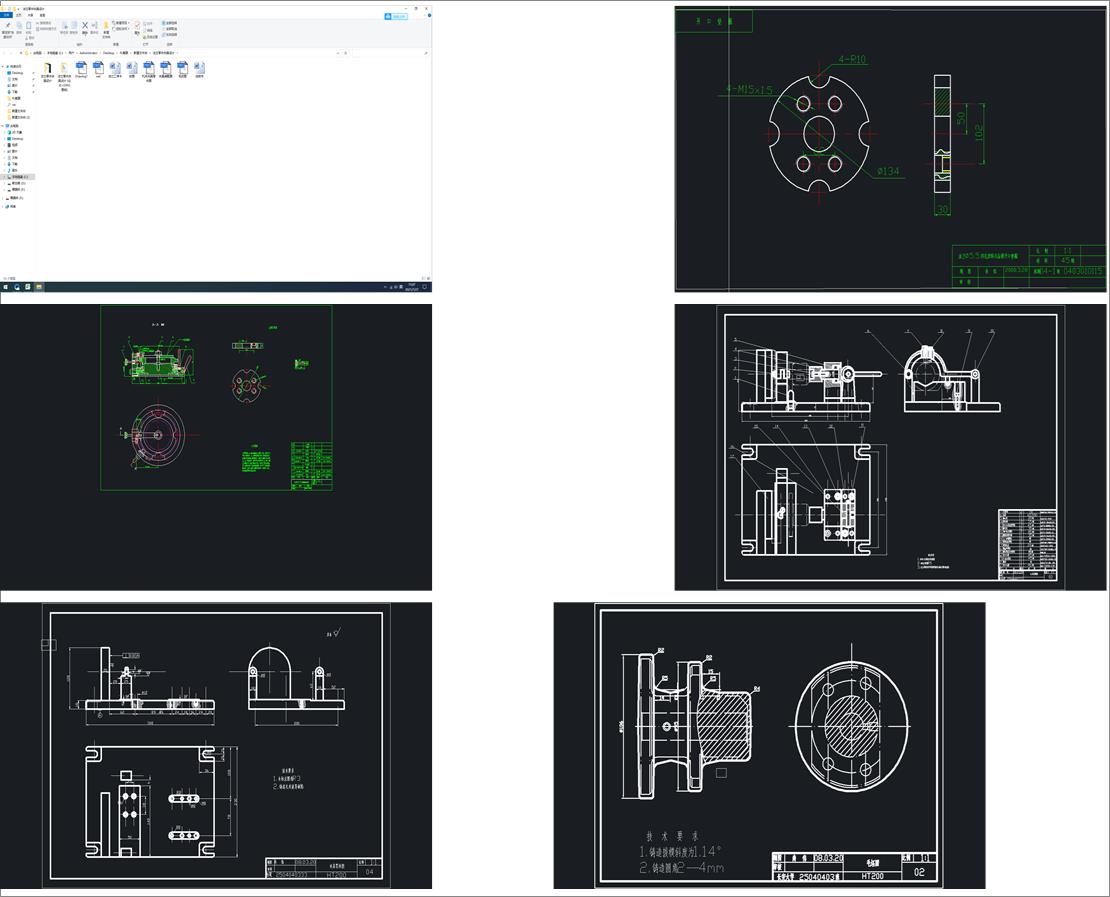1110x897 pixels.
Task: Click the blue Help icon in Explorer
Action: click(429, 16)
